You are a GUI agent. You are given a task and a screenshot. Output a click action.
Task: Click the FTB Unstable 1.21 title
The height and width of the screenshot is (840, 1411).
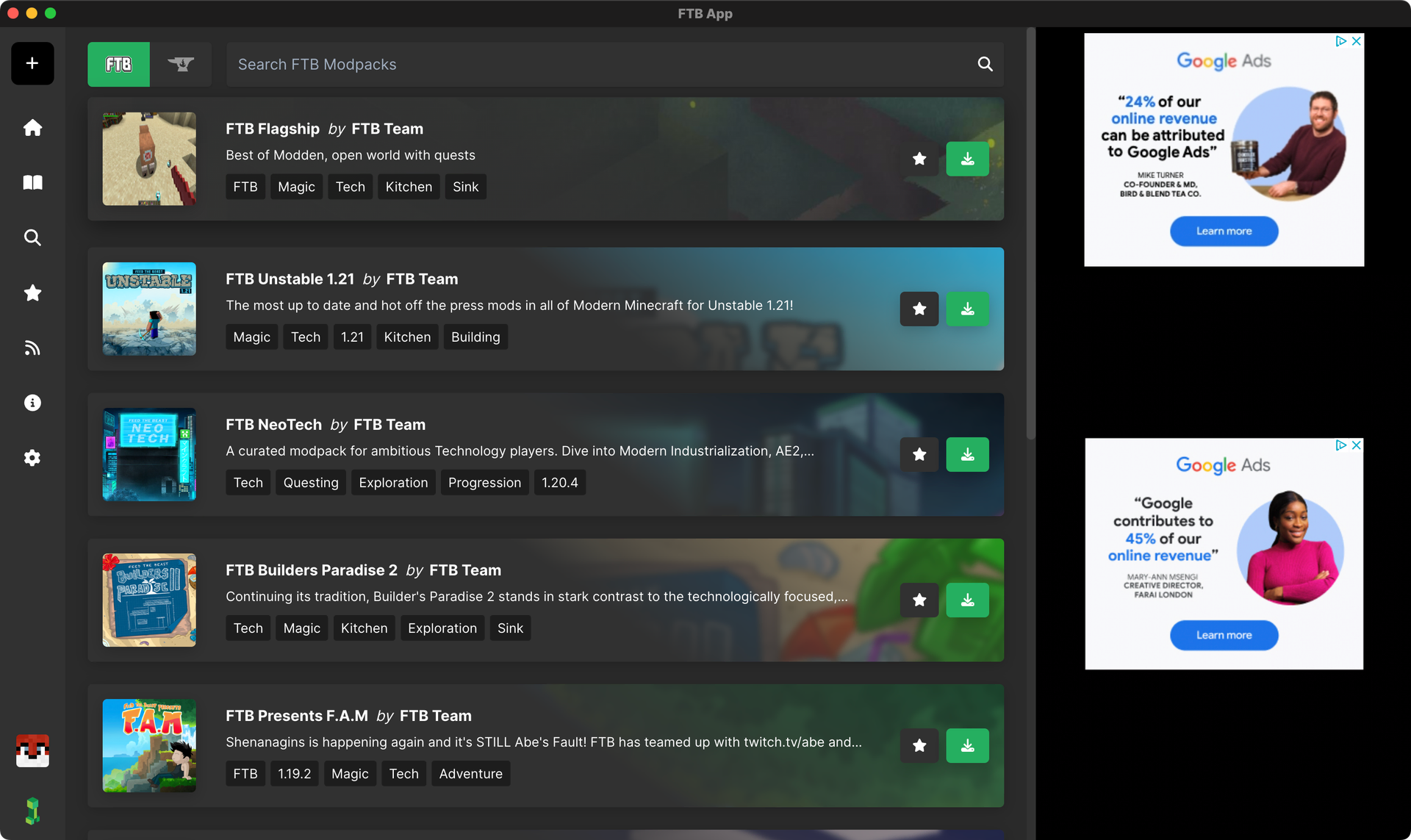tap(290, 279)
